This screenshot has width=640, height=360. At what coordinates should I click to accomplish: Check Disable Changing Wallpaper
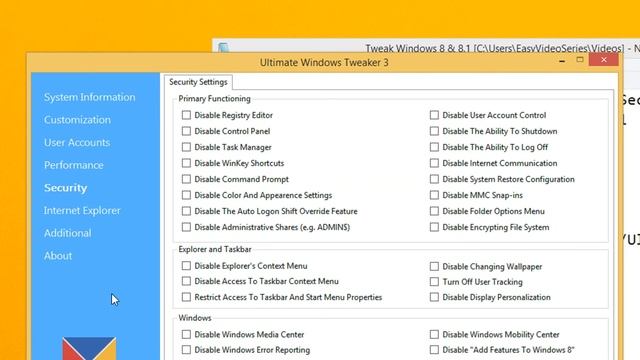pos(434,267)
